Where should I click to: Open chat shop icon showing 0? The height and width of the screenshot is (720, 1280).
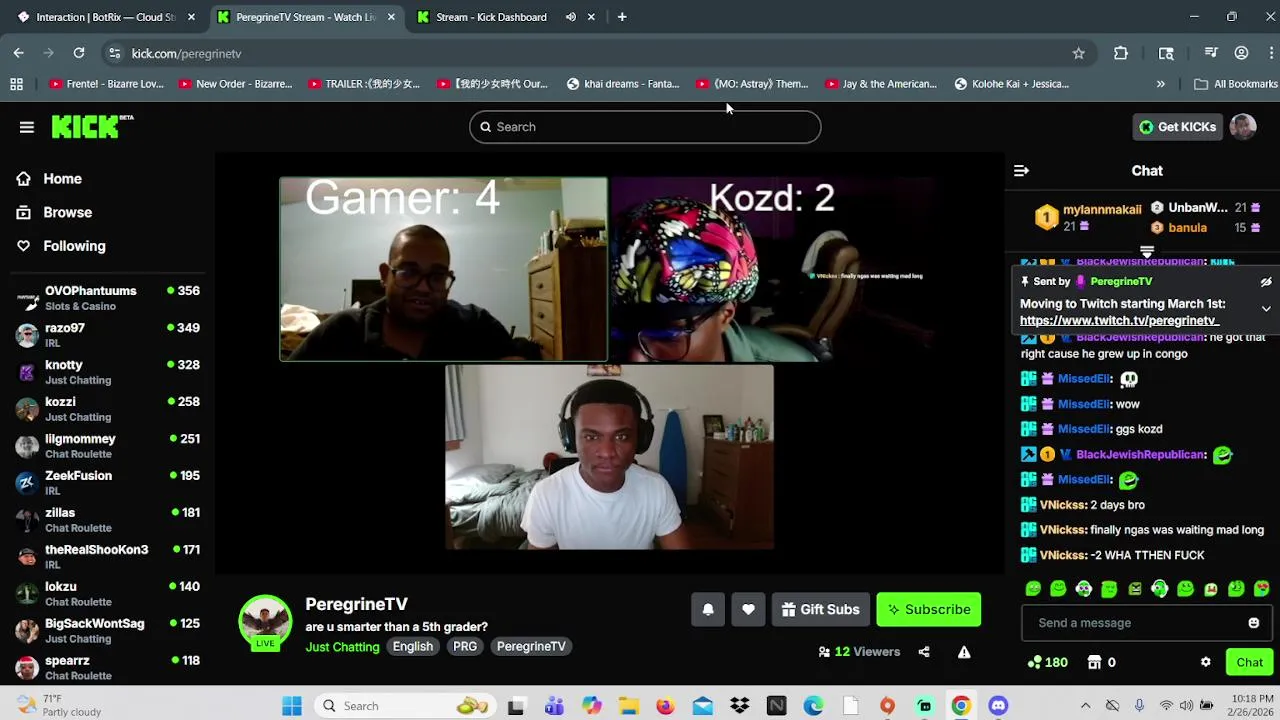pyautogui.click(x=1101, y=662)
